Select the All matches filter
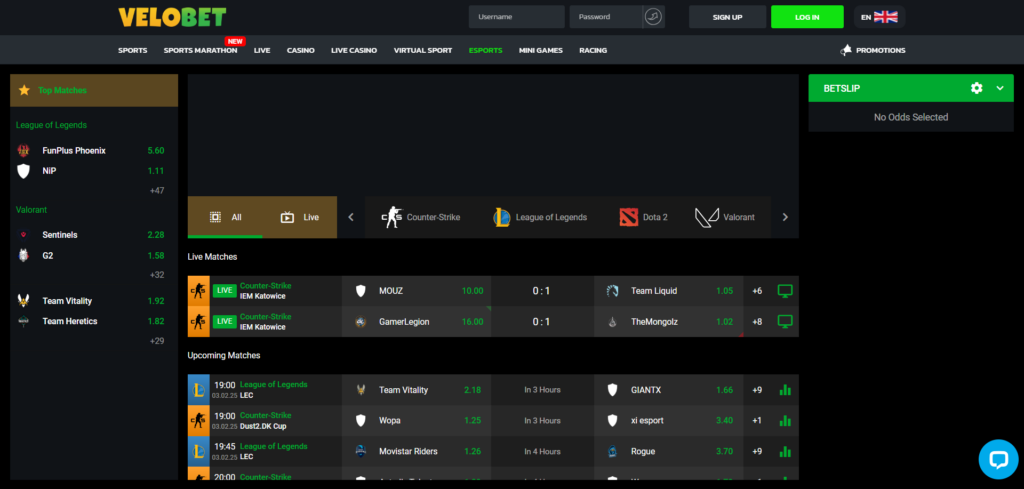This screenshot has width=1024, height=489. pos(225,217)
